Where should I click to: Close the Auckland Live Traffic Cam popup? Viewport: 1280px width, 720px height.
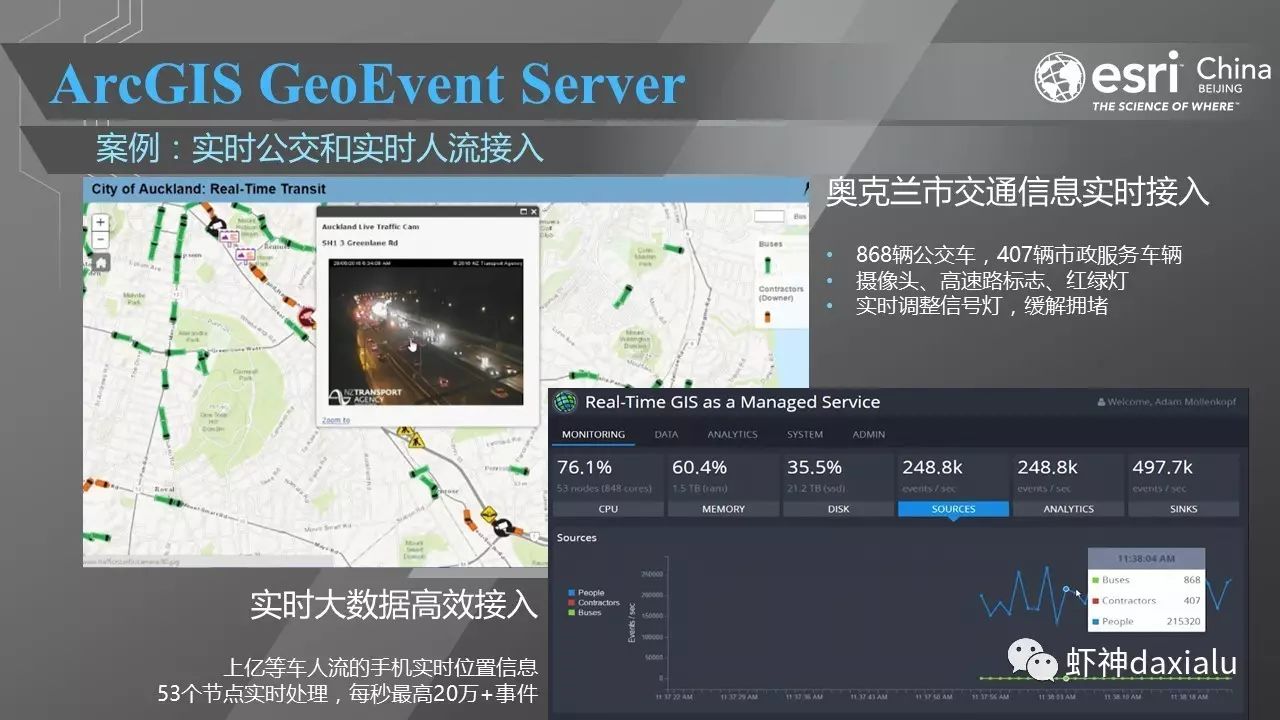coord(534,212)
